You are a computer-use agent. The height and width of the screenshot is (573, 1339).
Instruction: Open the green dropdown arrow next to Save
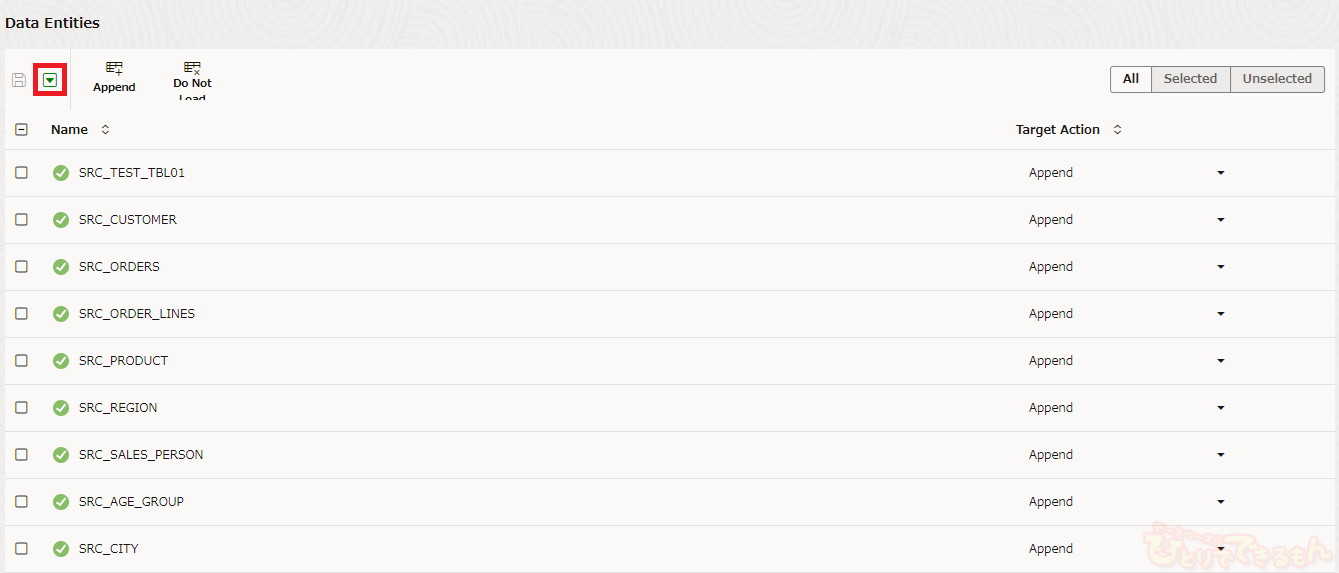(x=50, y=80)
